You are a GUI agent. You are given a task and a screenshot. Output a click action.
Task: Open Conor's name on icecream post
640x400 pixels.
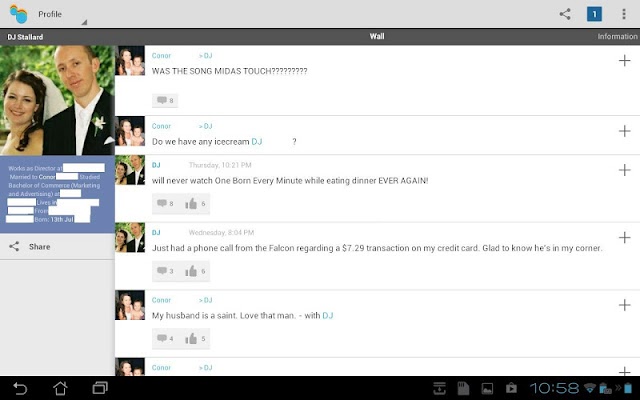(x=161, y=126)
